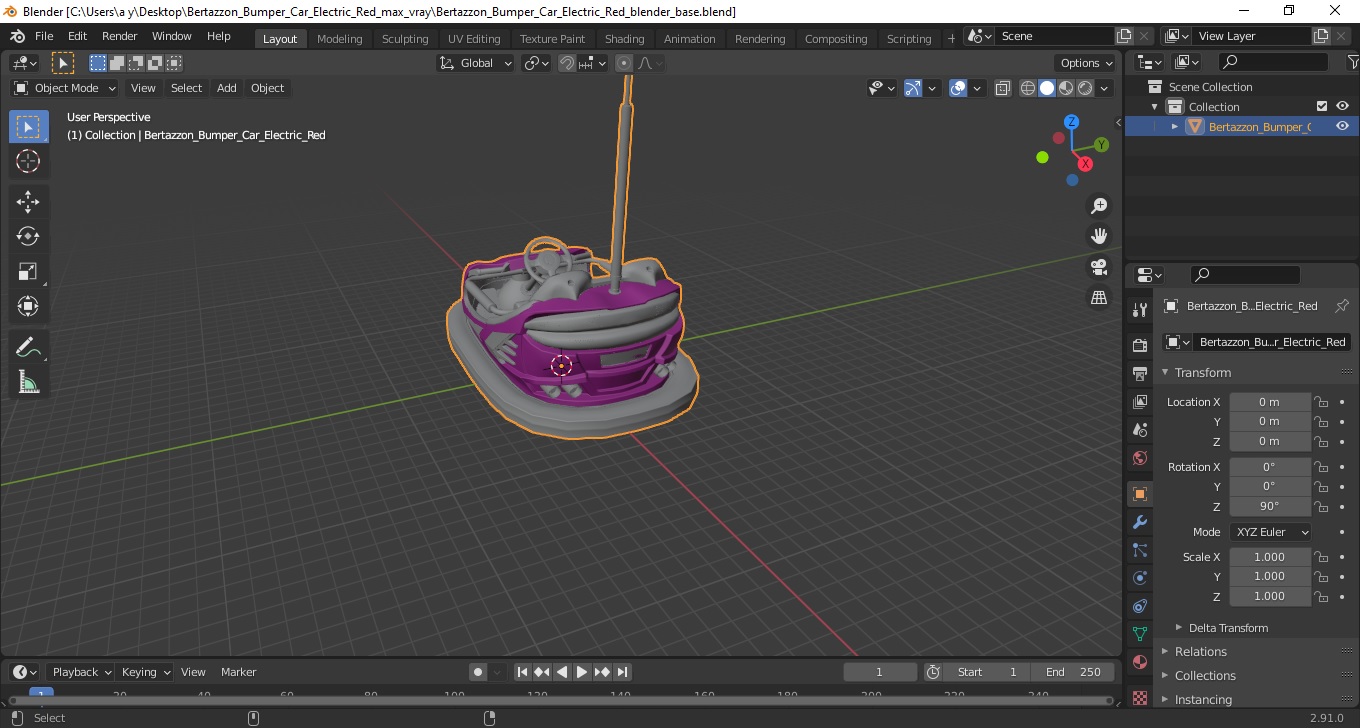1360x728 pixels.
Task: Open the File menu
Action: (44, 36)
